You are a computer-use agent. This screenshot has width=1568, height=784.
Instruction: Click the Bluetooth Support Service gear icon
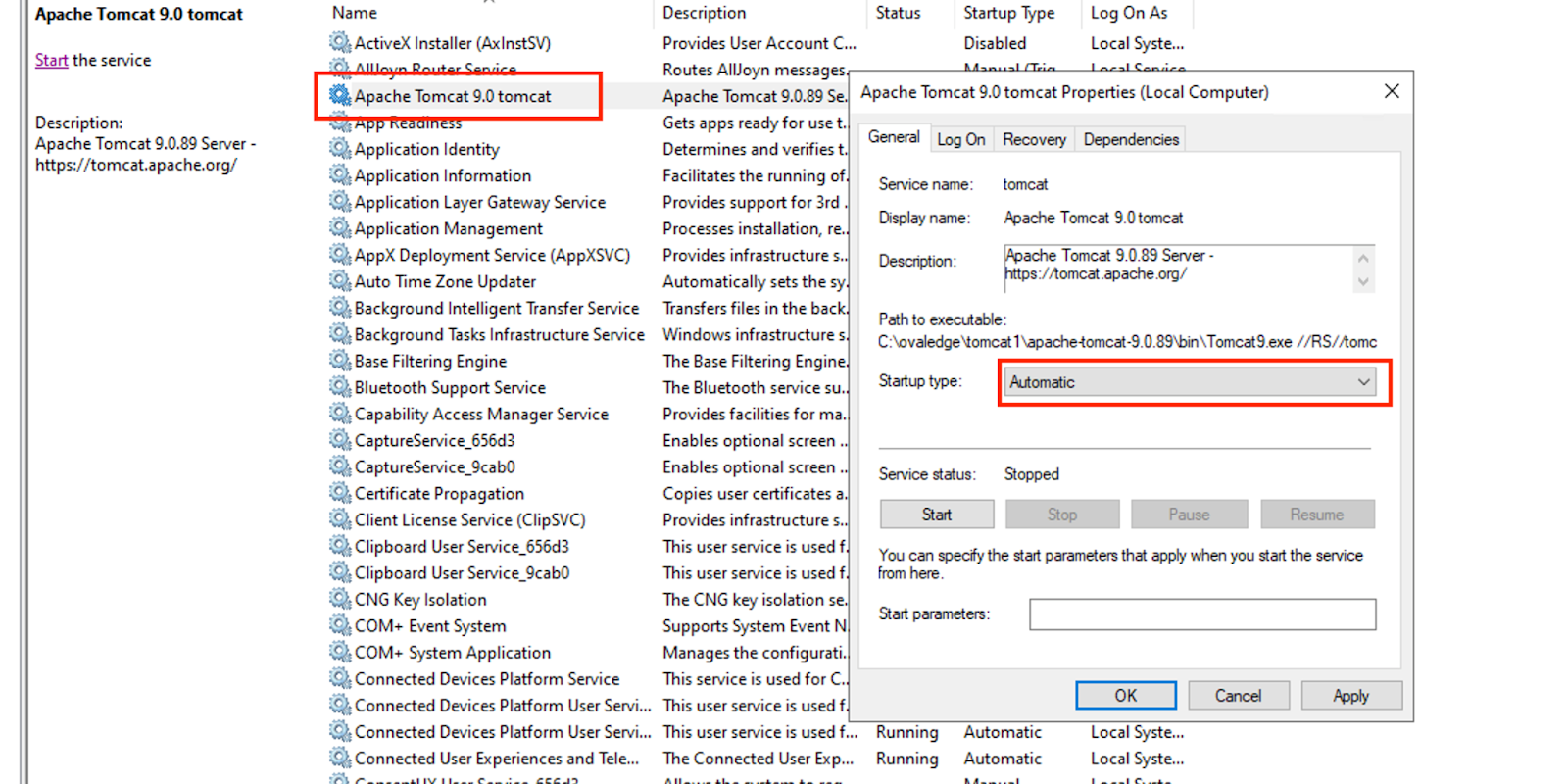pyautogui.click(x=340, y=386)
